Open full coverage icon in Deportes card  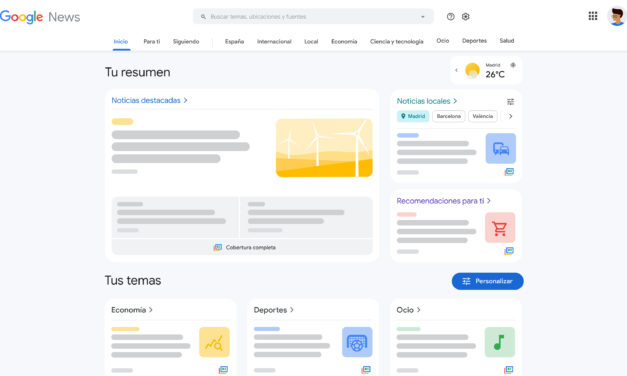(366, 370)
